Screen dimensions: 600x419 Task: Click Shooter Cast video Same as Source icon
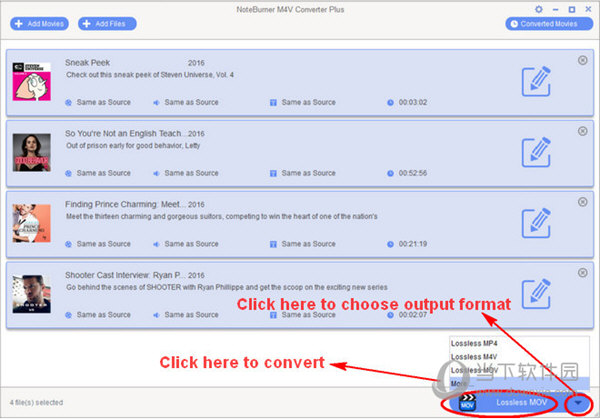coord(68,315)
